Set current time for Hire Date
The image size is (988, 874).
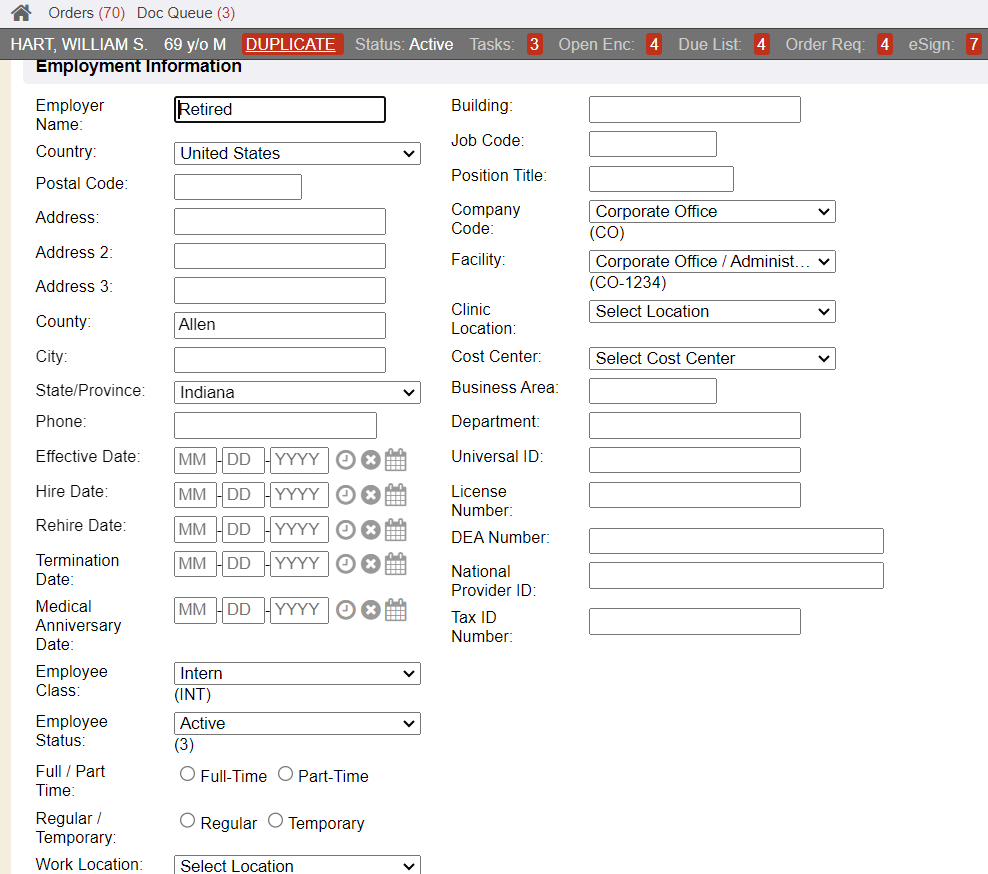pos(345,495)
